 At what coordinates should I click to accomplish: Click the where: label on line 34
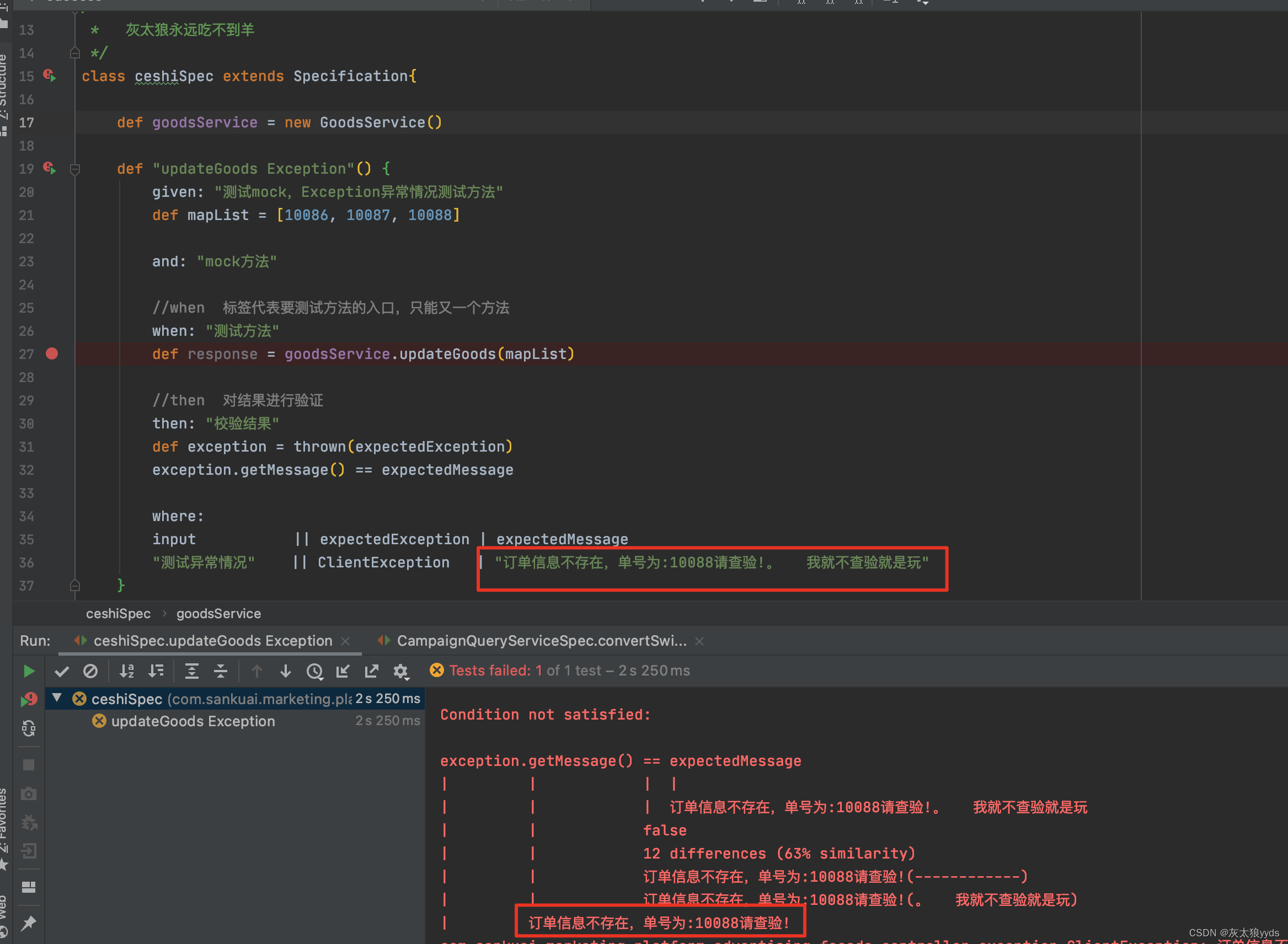[x=178, y=516]
